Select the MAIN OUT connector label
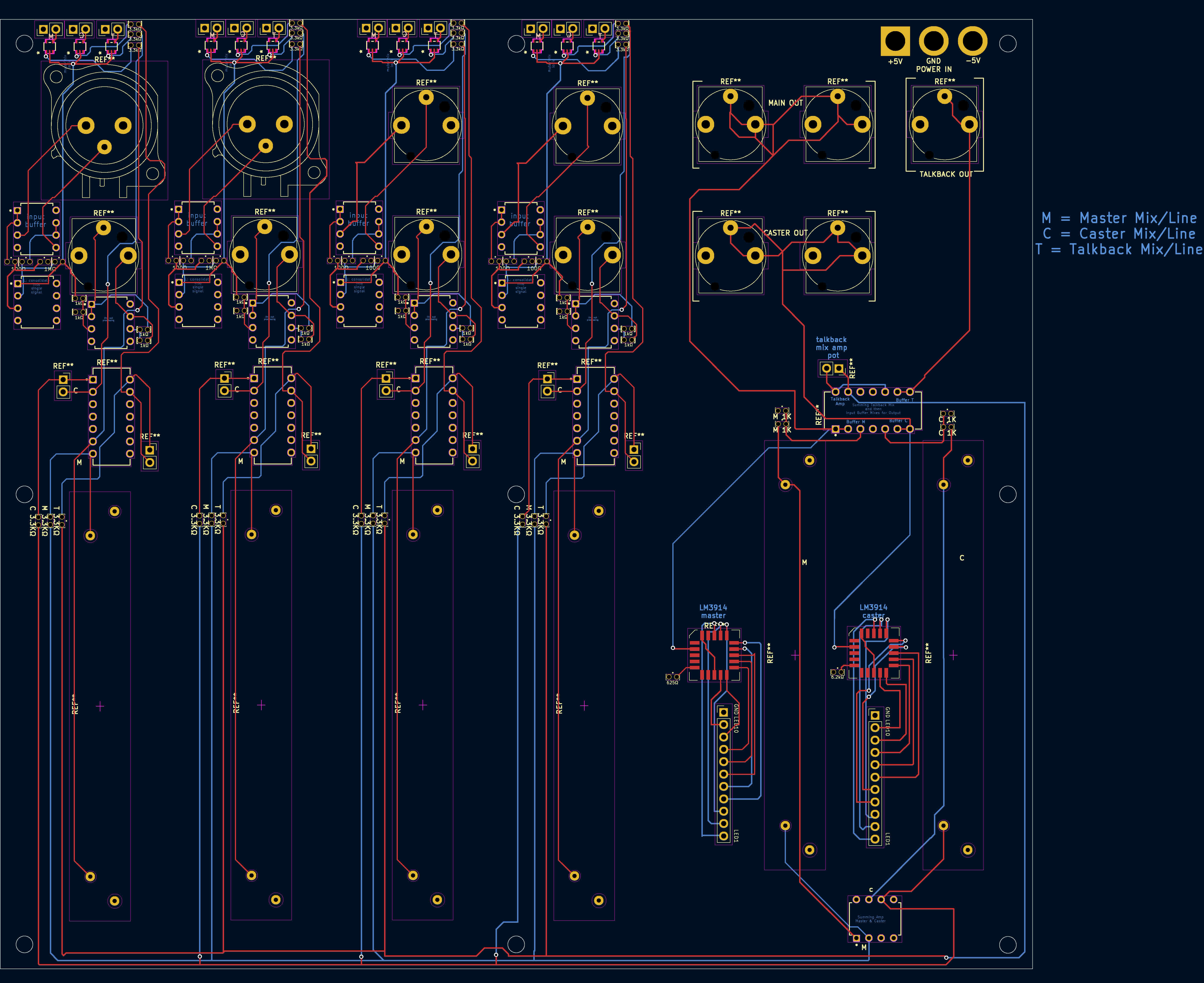This screenshot has height=983, width=1204. (x=786, y=102)
